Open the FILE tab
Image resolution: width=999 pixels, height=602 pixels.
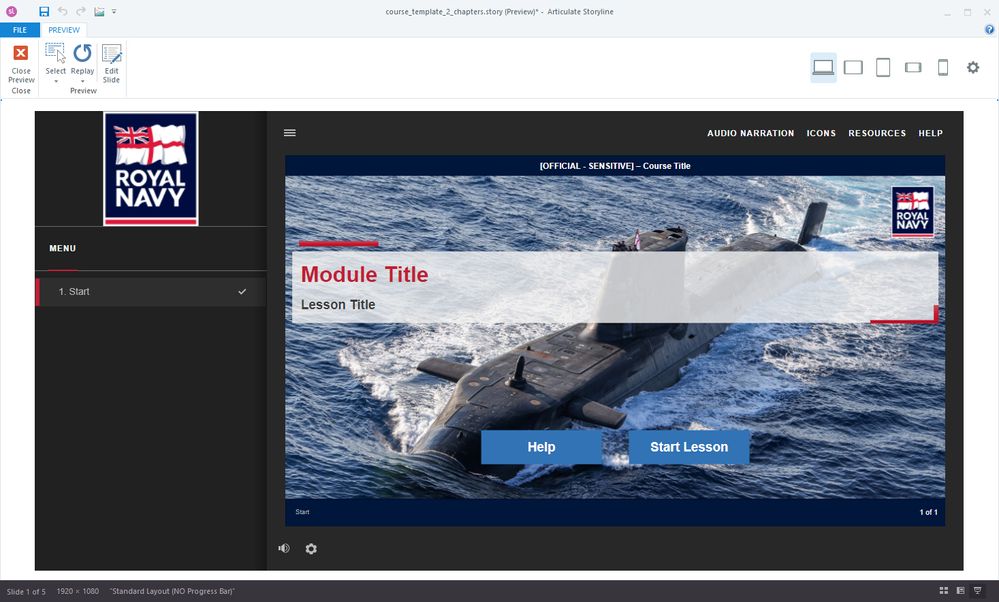[20, 30]
